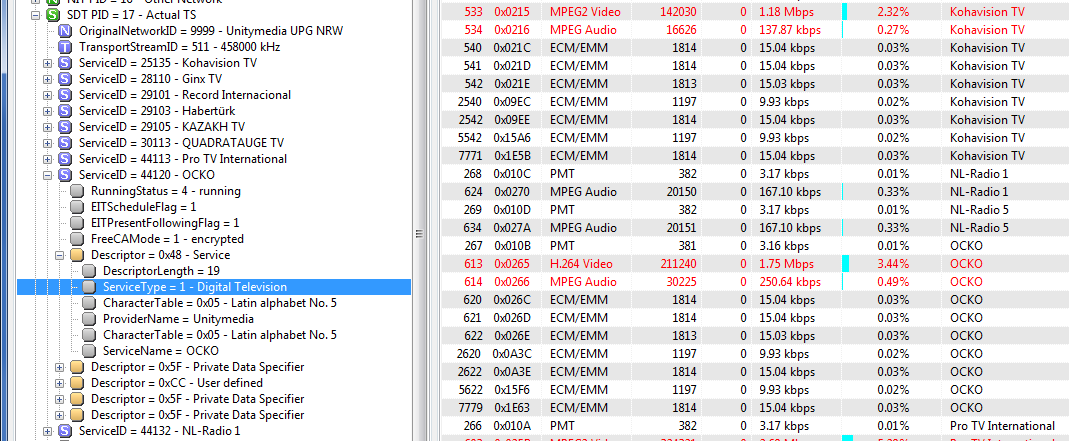
Task: Select the ProviderName Unitymedia entry
Action: pyautogui.click(x=160, y=319)
